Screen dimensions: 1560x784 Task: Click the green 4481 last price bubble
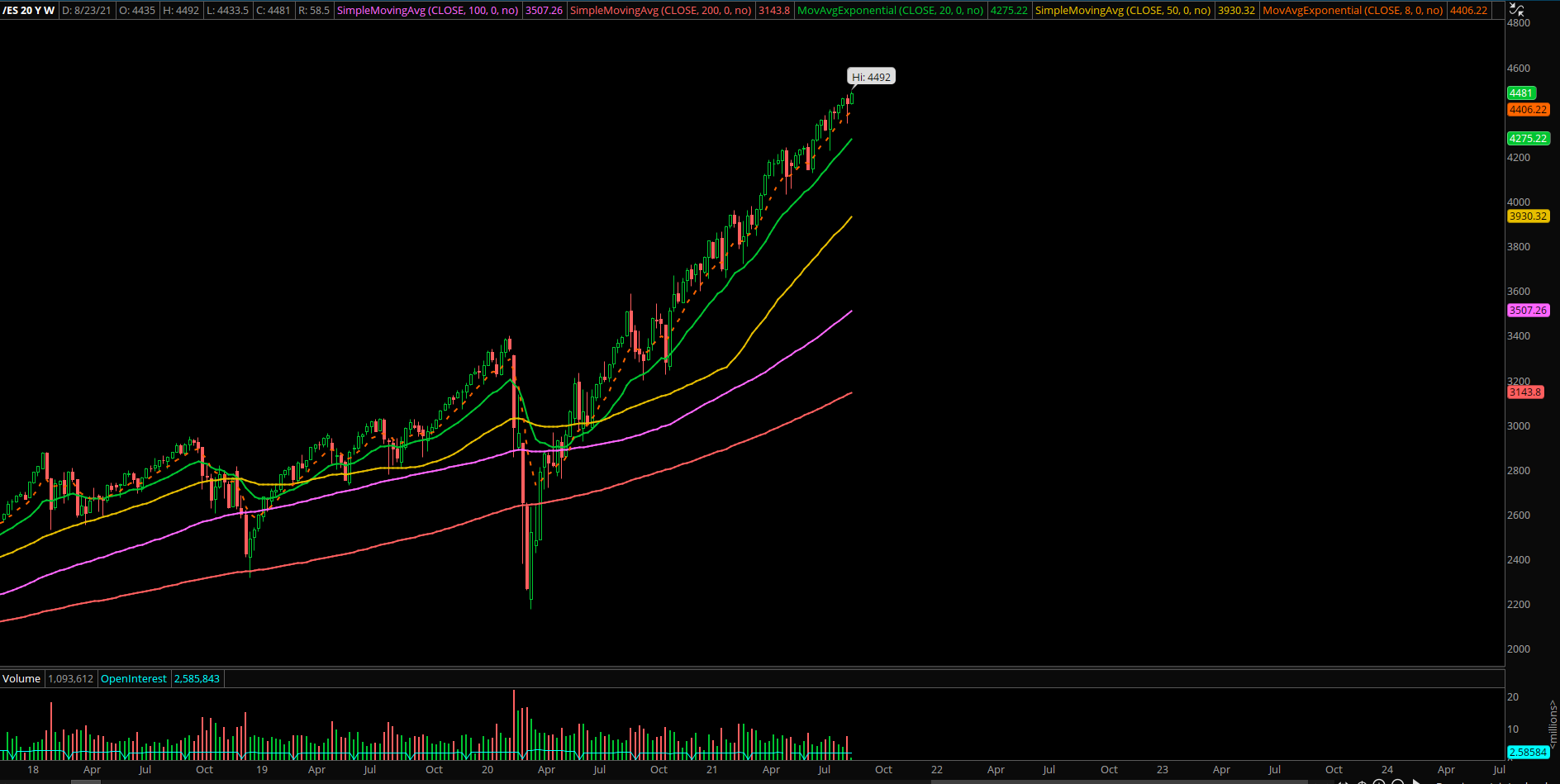(1521, 93)
